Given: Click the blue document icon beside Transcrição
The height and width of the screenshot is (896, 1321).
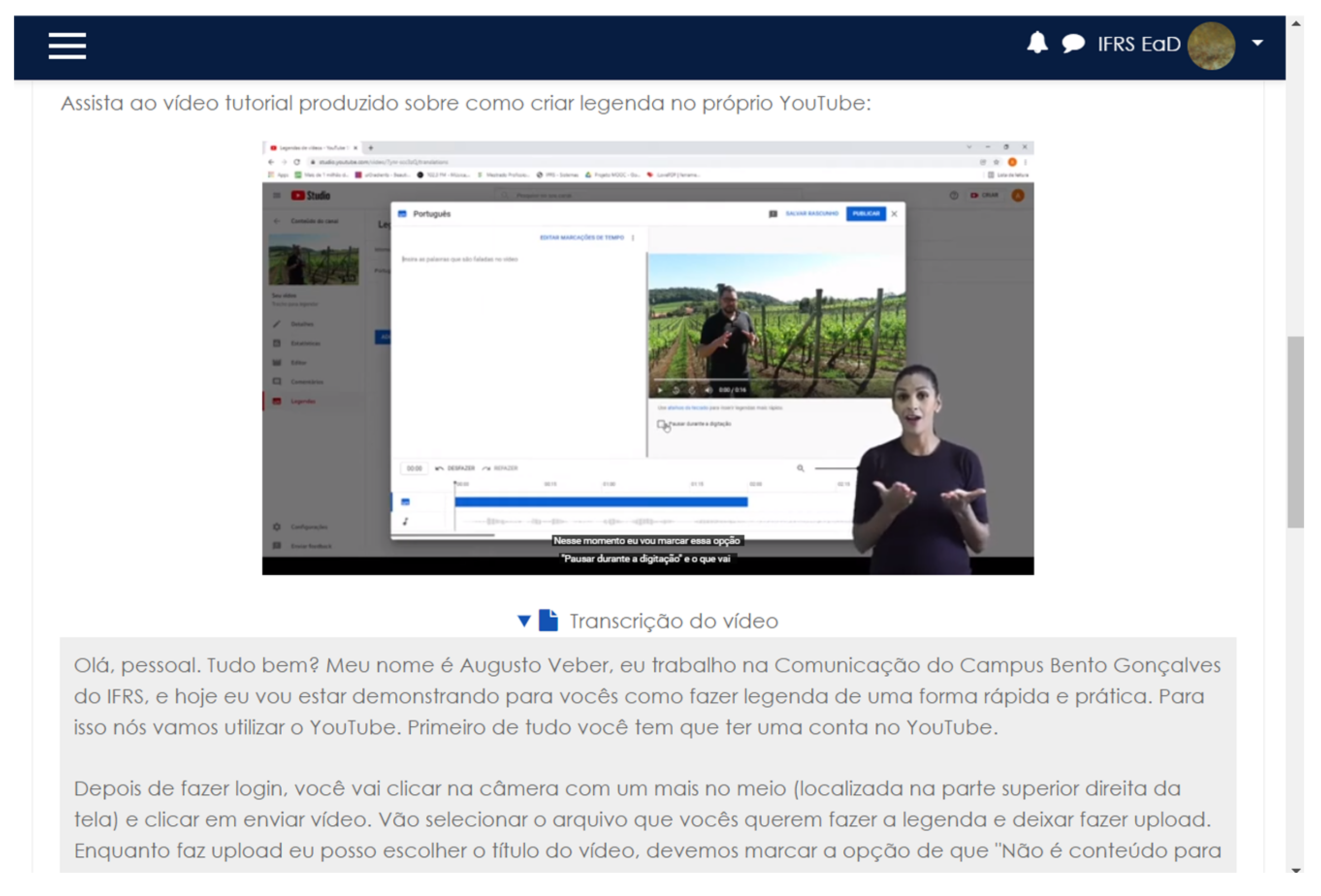Looking at the screenshot, I should point(548,621).
